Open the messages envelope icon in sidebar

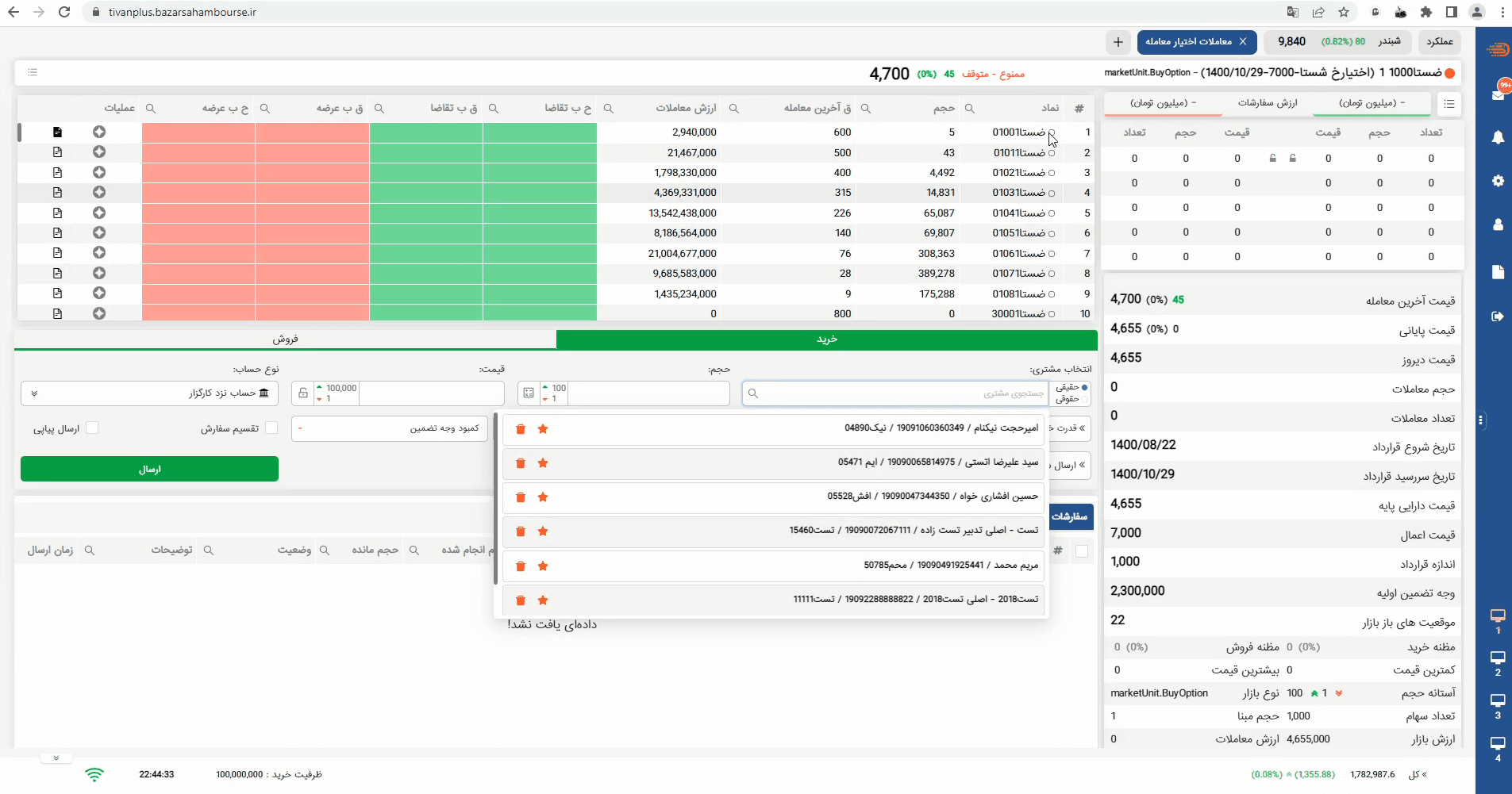pyautogui.click(x=1497, y=94)
